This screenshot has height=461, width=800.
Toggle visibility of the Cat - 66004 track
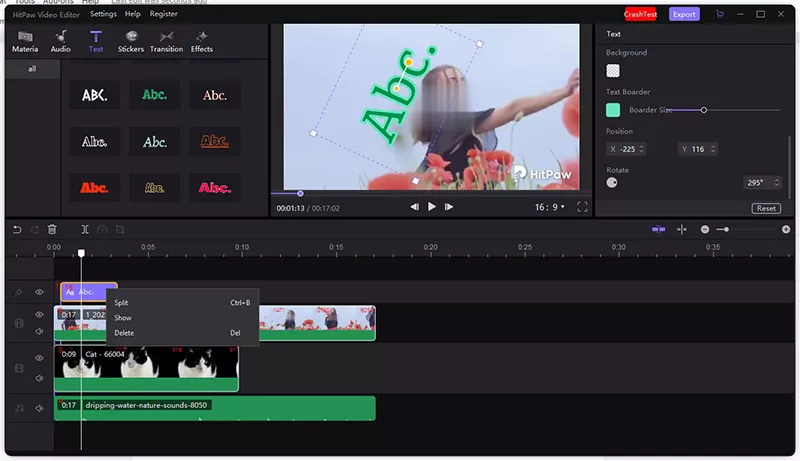coord(40,357)
